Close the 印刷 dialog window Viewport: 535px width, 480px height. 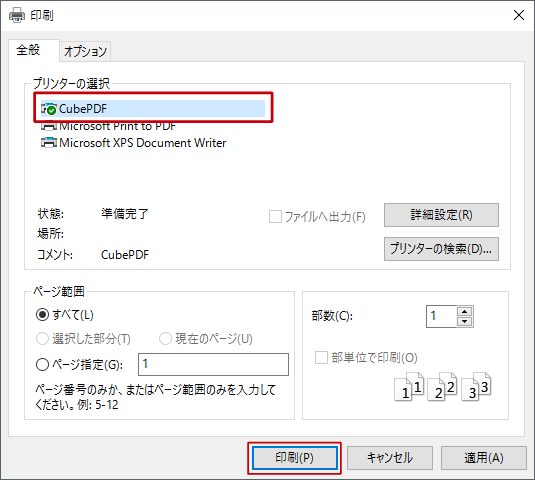pyautogui.click(x=519, y=15)
